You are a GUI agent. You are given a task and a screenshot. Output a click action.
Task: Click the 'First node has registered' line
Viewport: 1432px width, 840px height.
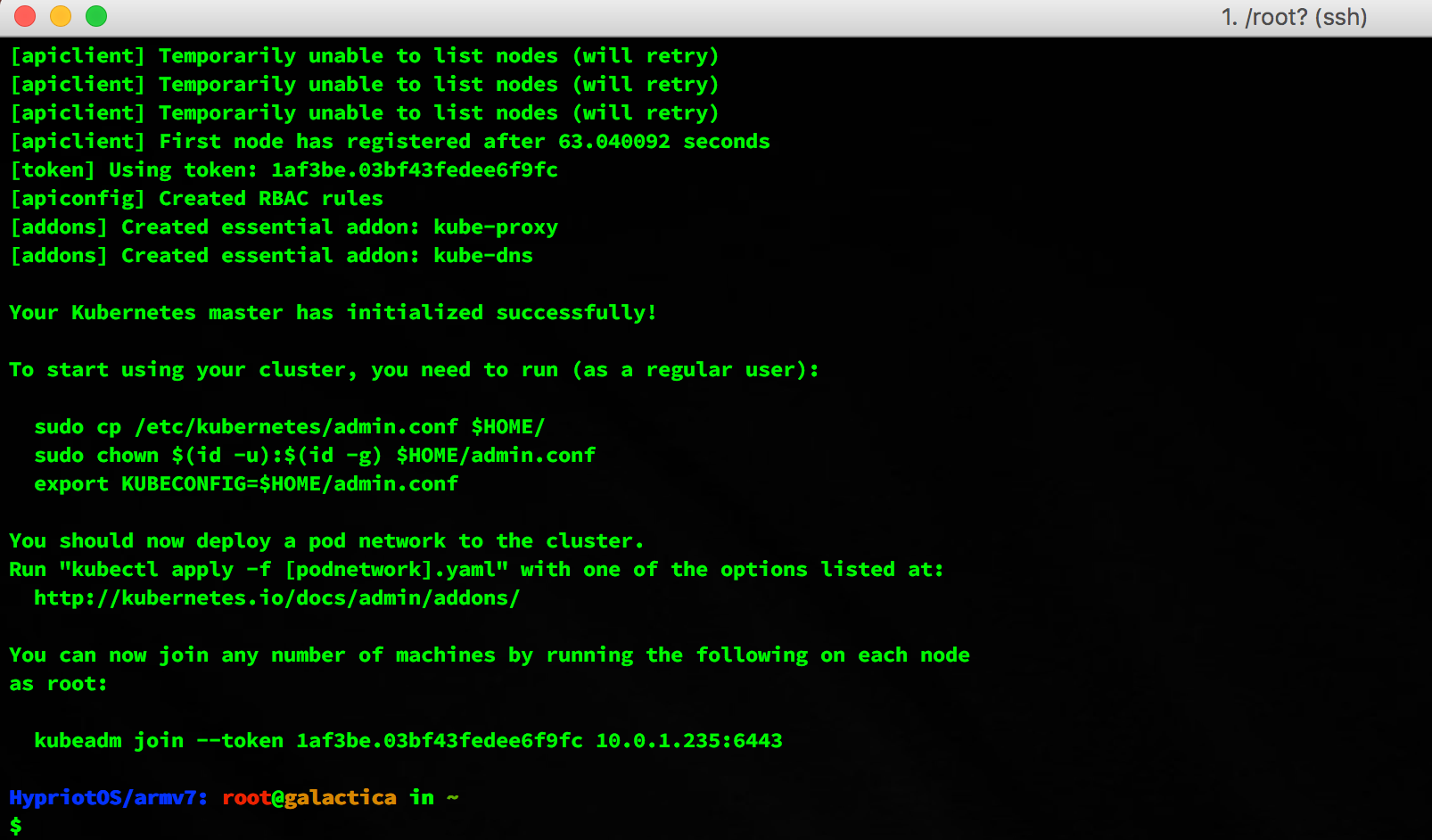click(x=390, y=142)
